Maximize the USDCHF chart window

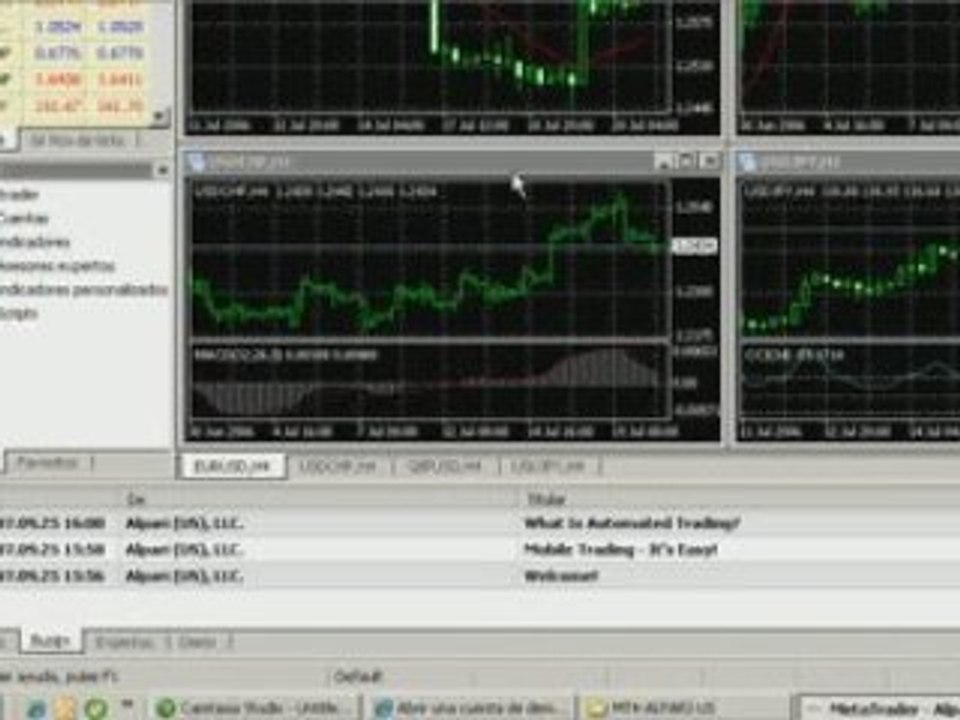coord(686,162)
